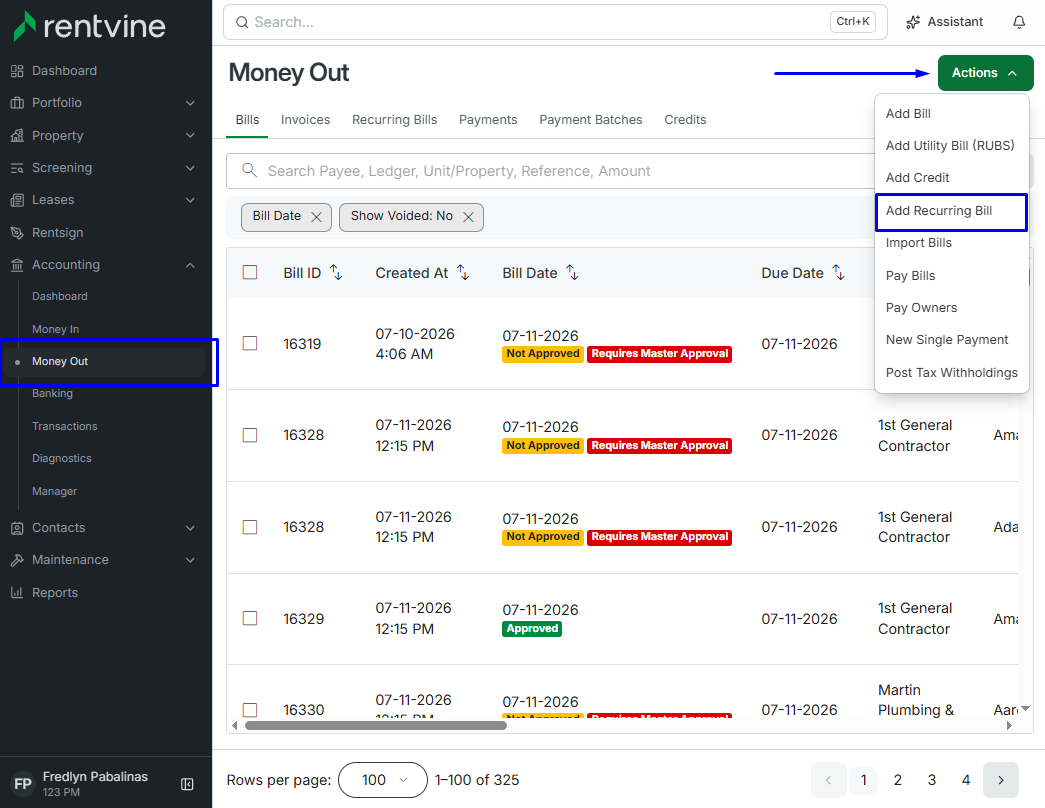Click the FP user avatar
1045x808 pixels.
[x=23, y=784]
